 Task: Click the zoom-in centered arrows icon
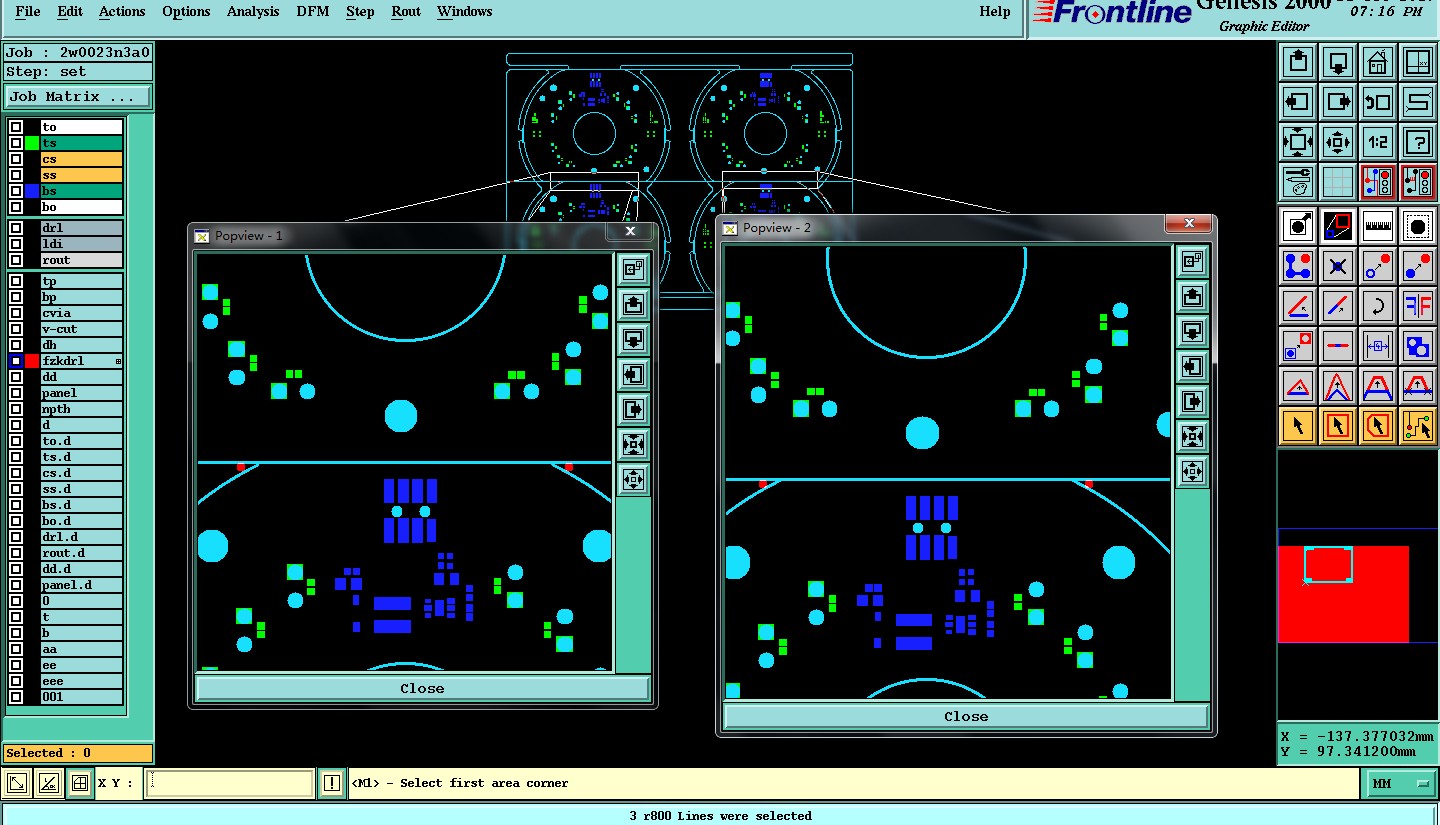tap(1338, 142)
